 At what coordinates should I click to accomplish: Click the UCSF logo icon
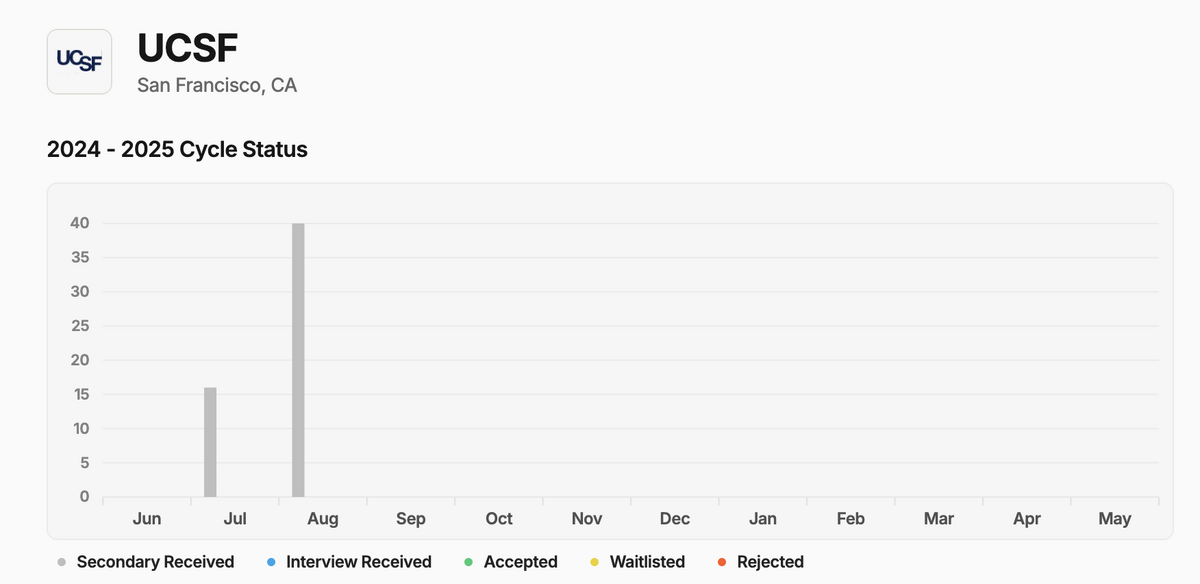(x=79, y=61)
